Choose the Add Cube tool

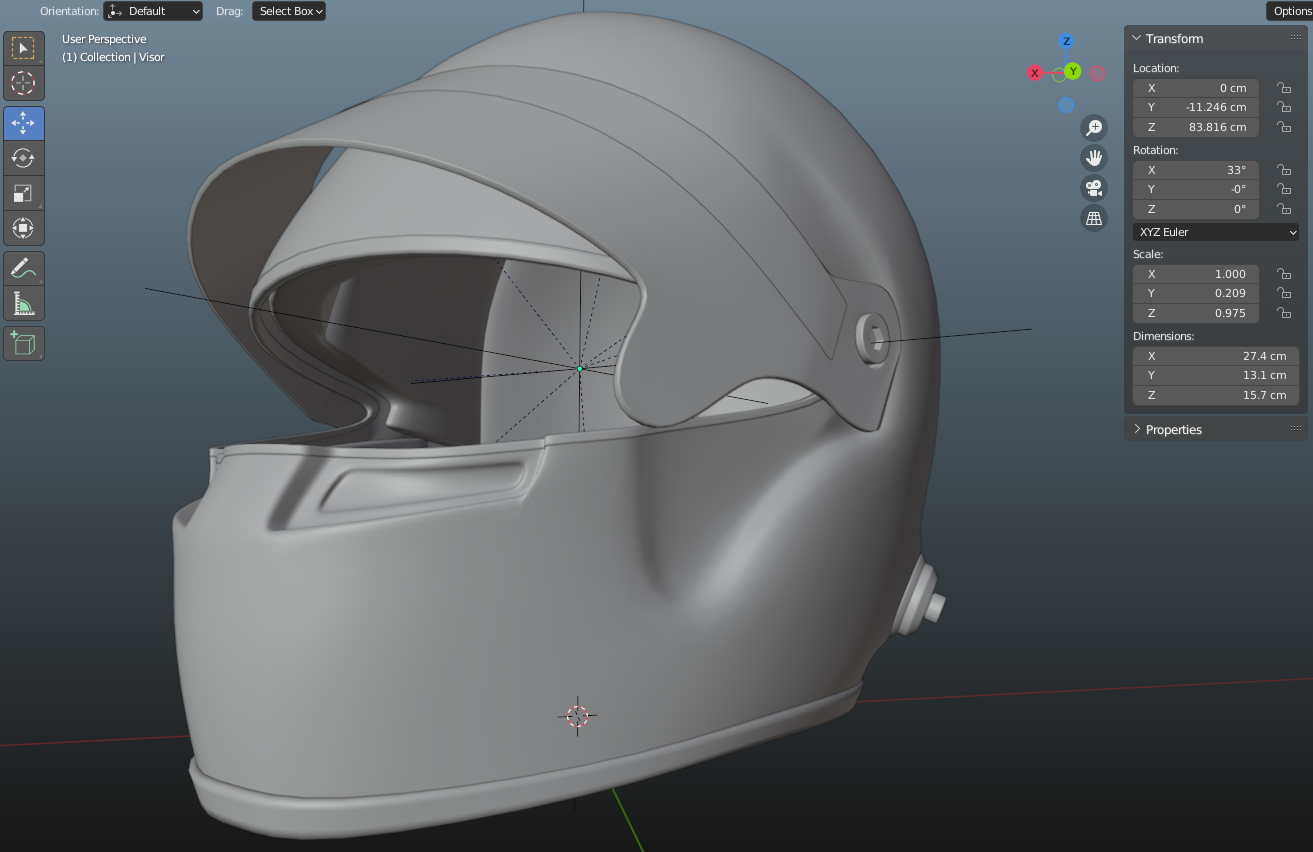pyautogui.click(x=23, y=342)
